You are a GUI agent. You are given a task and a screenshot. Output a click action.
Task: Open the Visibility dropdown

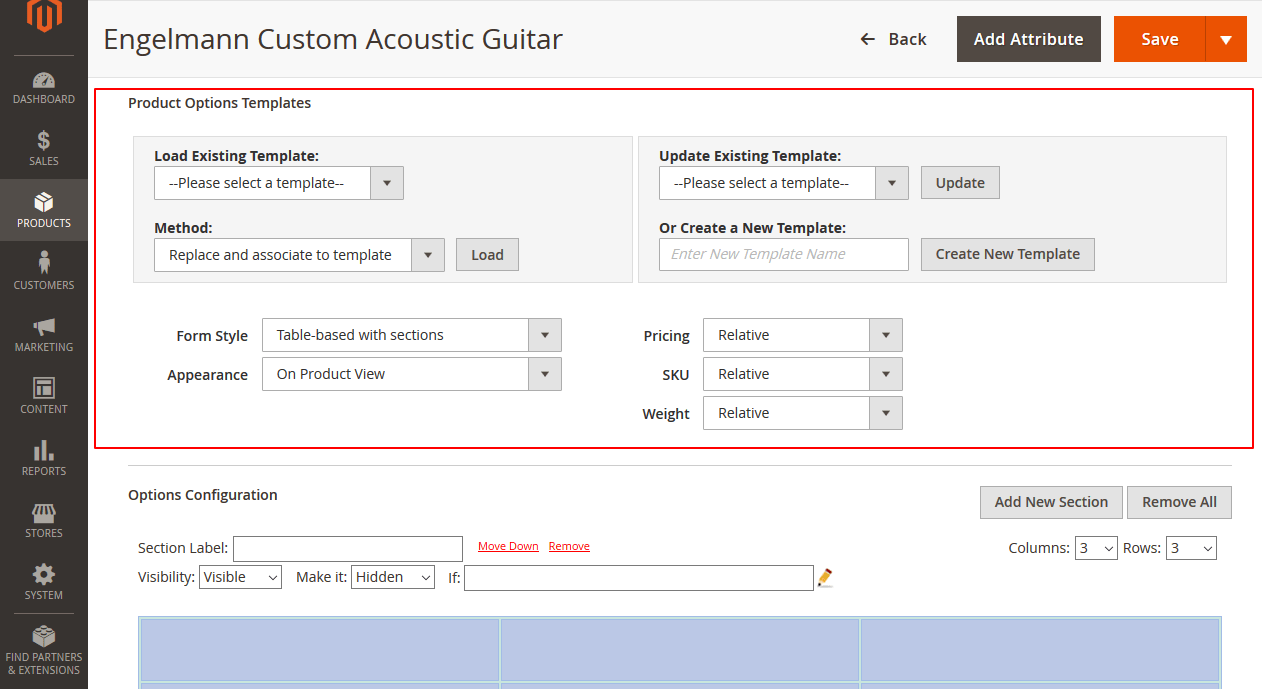[x=240, y=577]
